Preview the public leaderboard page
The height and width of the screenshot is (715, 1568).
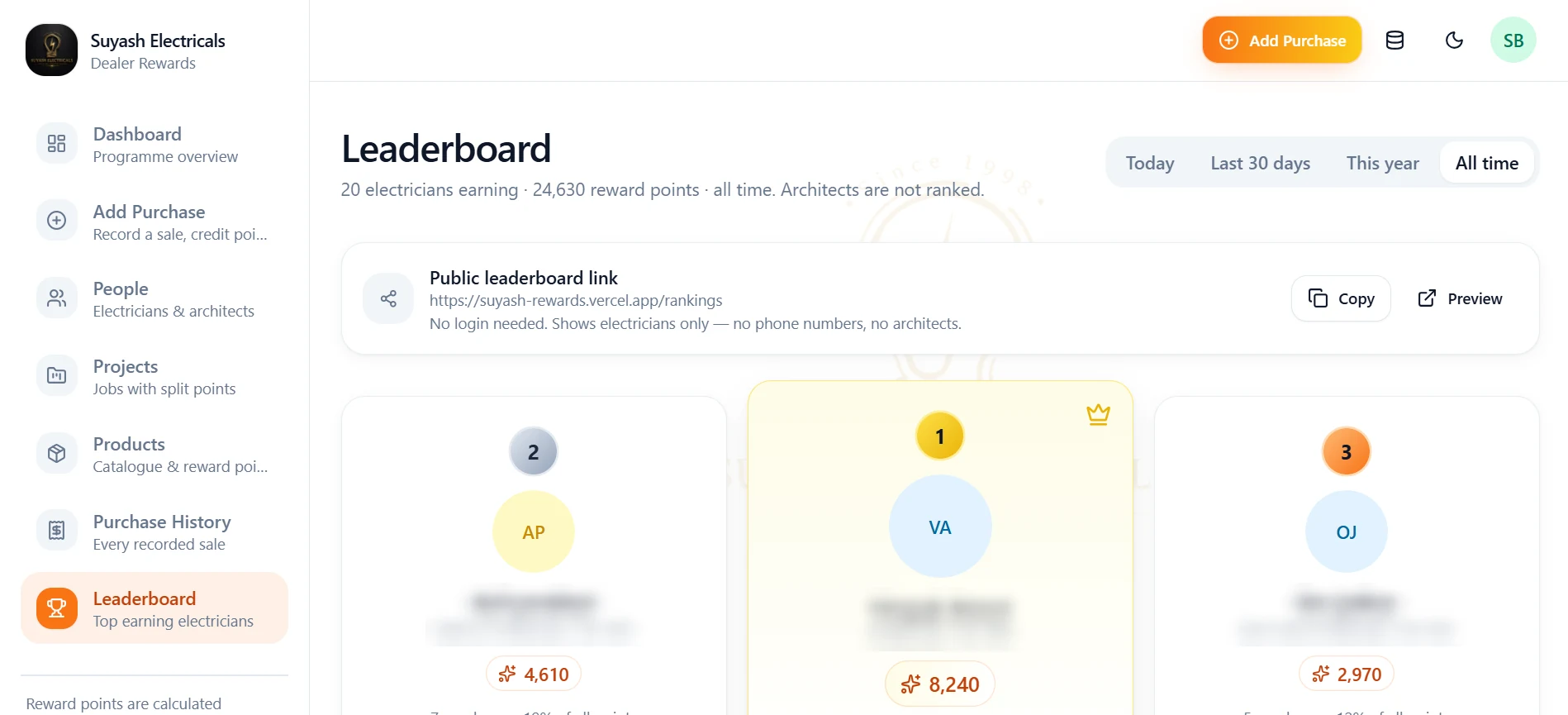[x=1460, y=298]
